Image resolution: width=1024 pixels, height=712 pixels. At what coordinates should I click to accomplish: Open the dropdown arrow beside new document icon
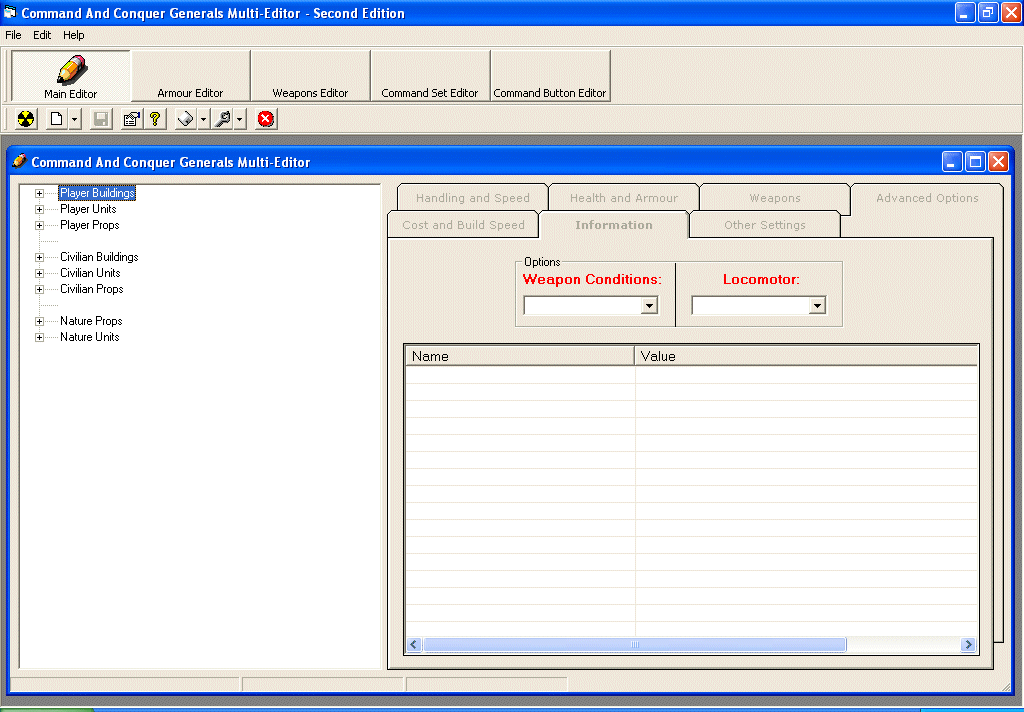pyautogui.click(x=74, y=119)
